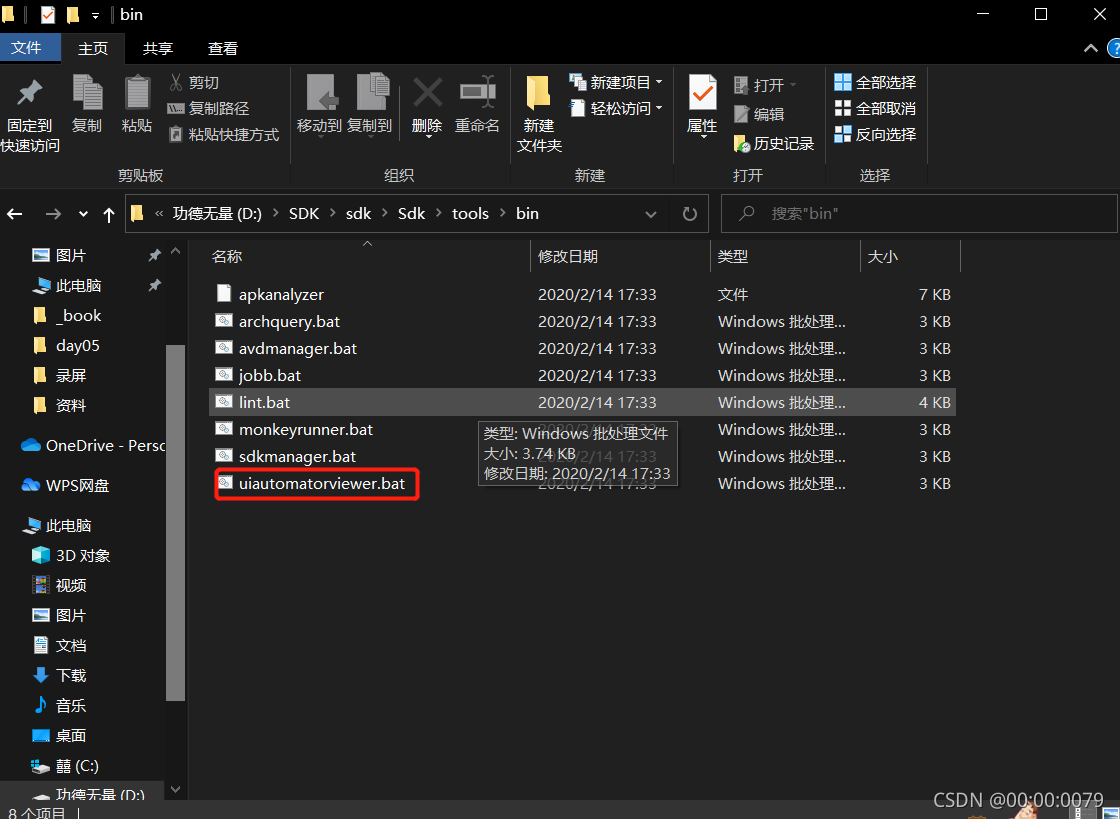Screen dimensions: 1120x819
Task: Rename the selected file
Action: click(x=477, y=105)
